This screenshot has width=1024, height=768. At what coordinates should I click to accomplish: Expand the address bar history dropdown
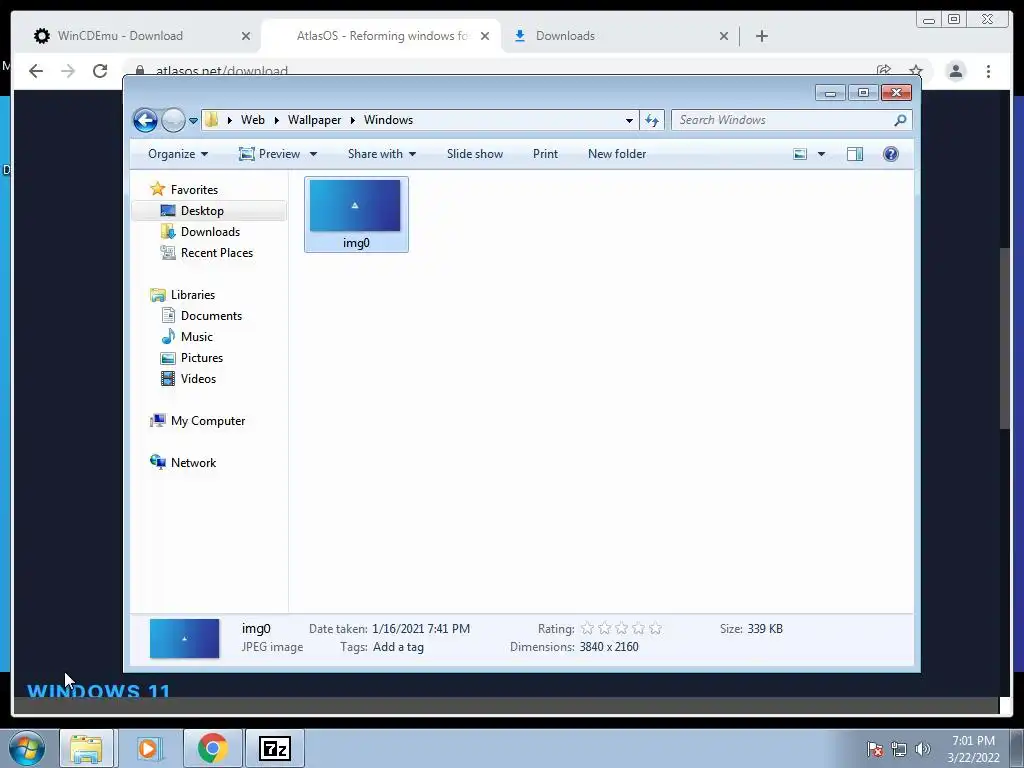point(629,120)
